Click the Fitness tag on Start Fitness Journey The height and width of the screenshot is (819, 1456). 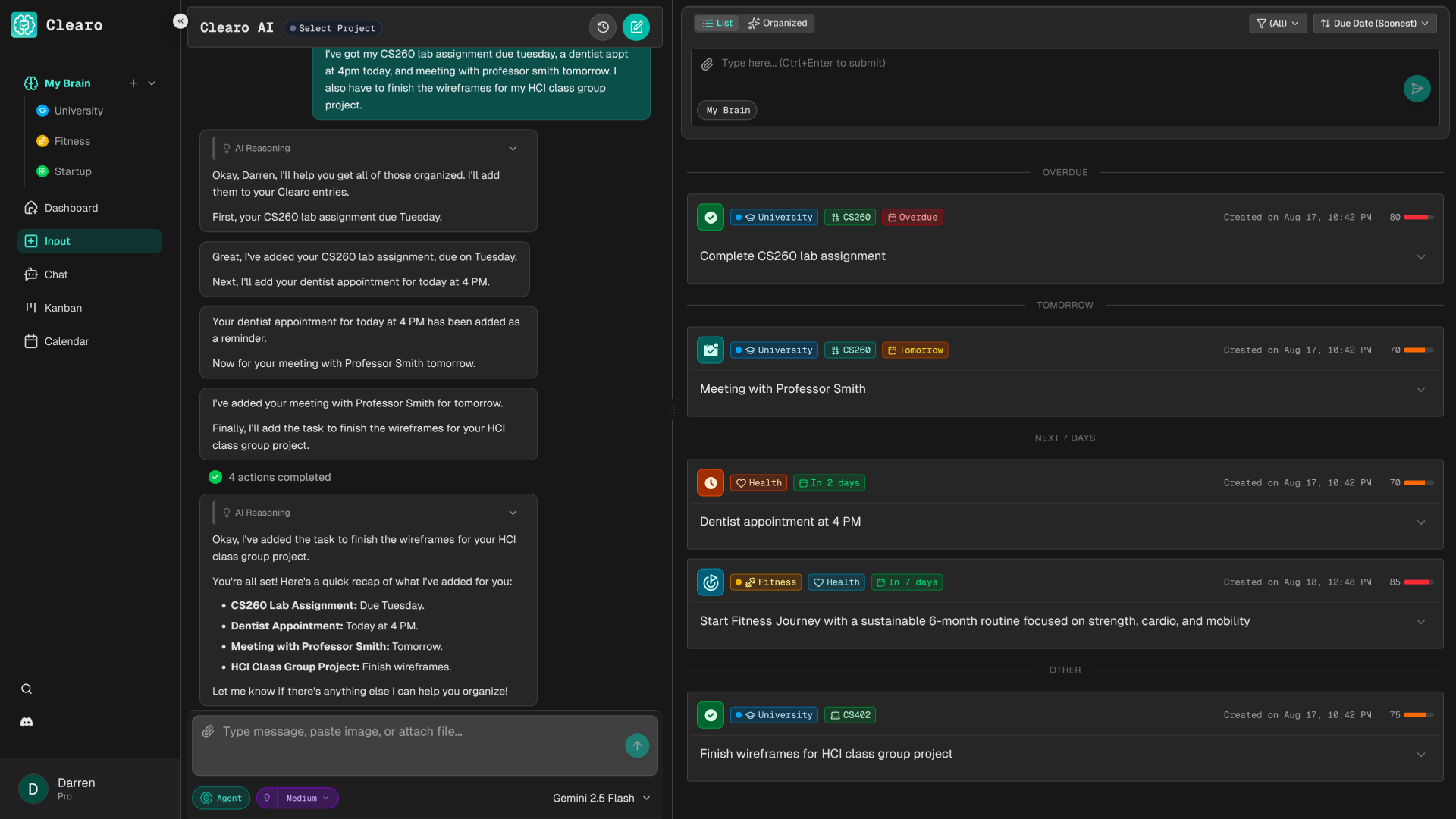pos(766,582)
